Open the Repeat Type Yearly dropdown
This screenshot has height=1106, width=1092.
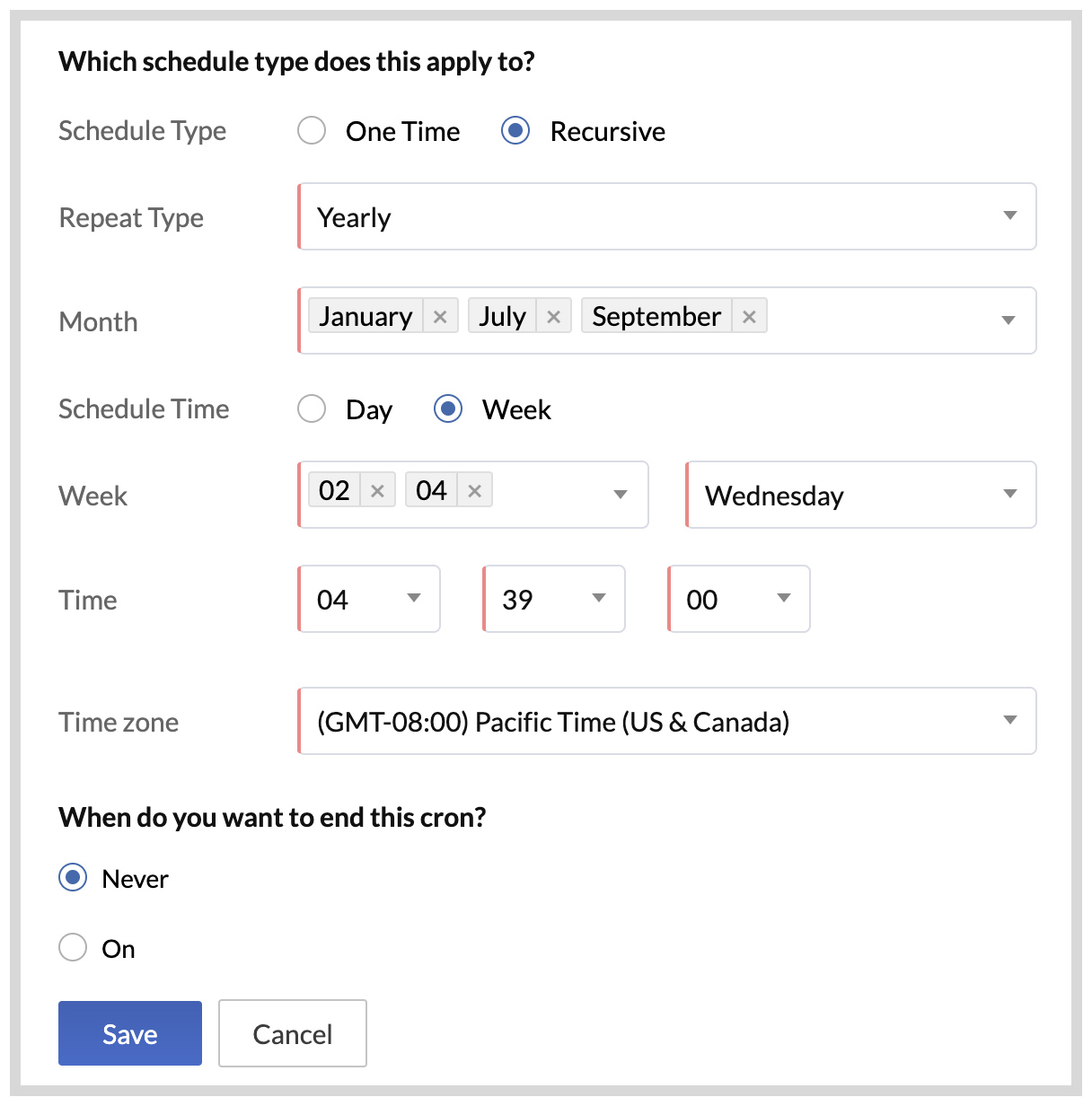[x=666, y=217]
